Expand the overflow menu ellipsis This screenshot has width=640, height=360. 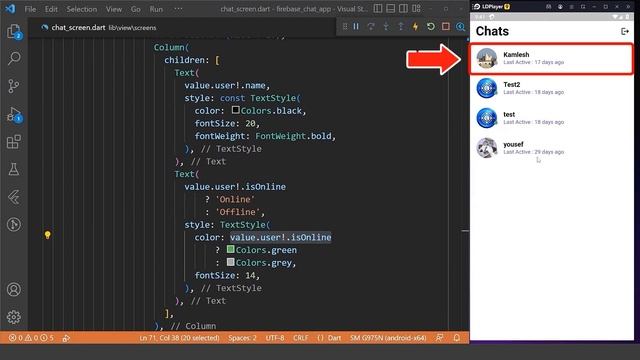[178, 9]
